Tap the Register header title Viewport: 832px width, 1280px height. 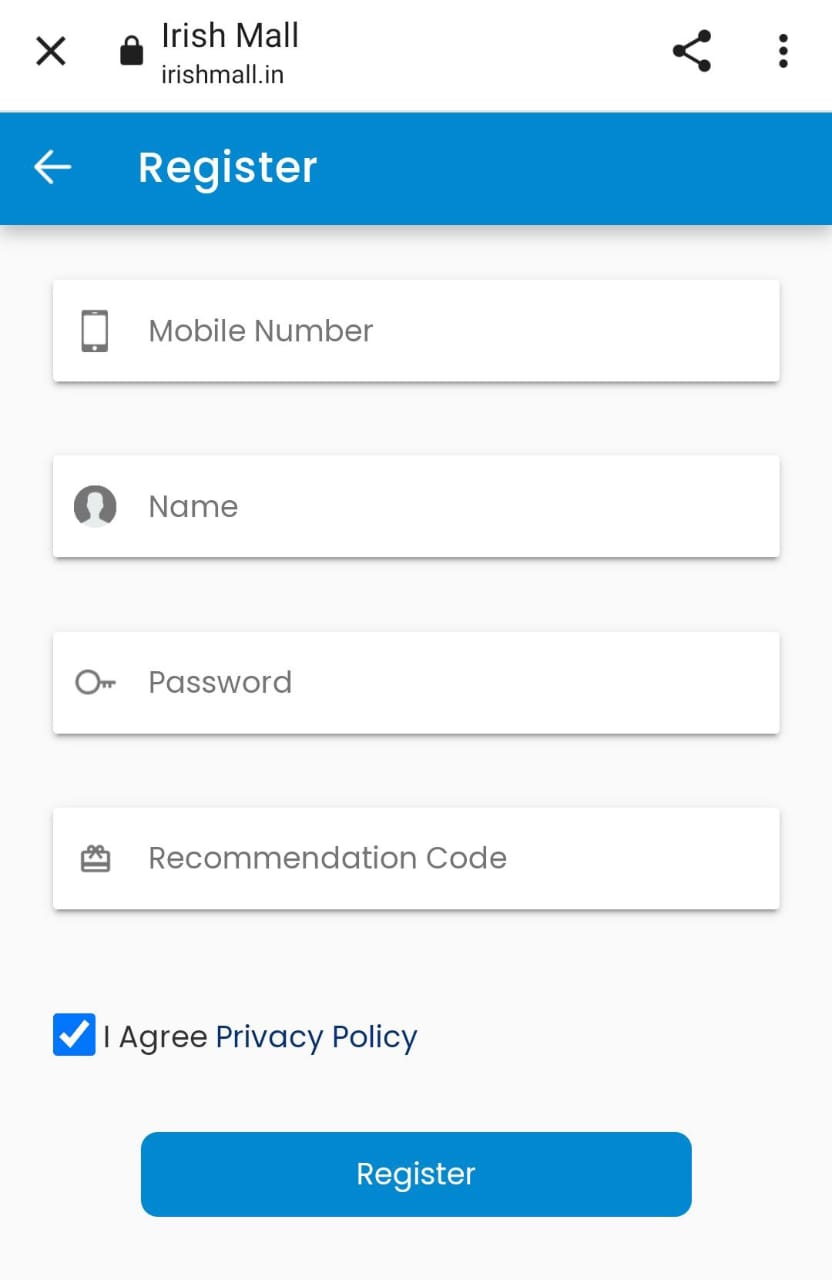[227, 167]
